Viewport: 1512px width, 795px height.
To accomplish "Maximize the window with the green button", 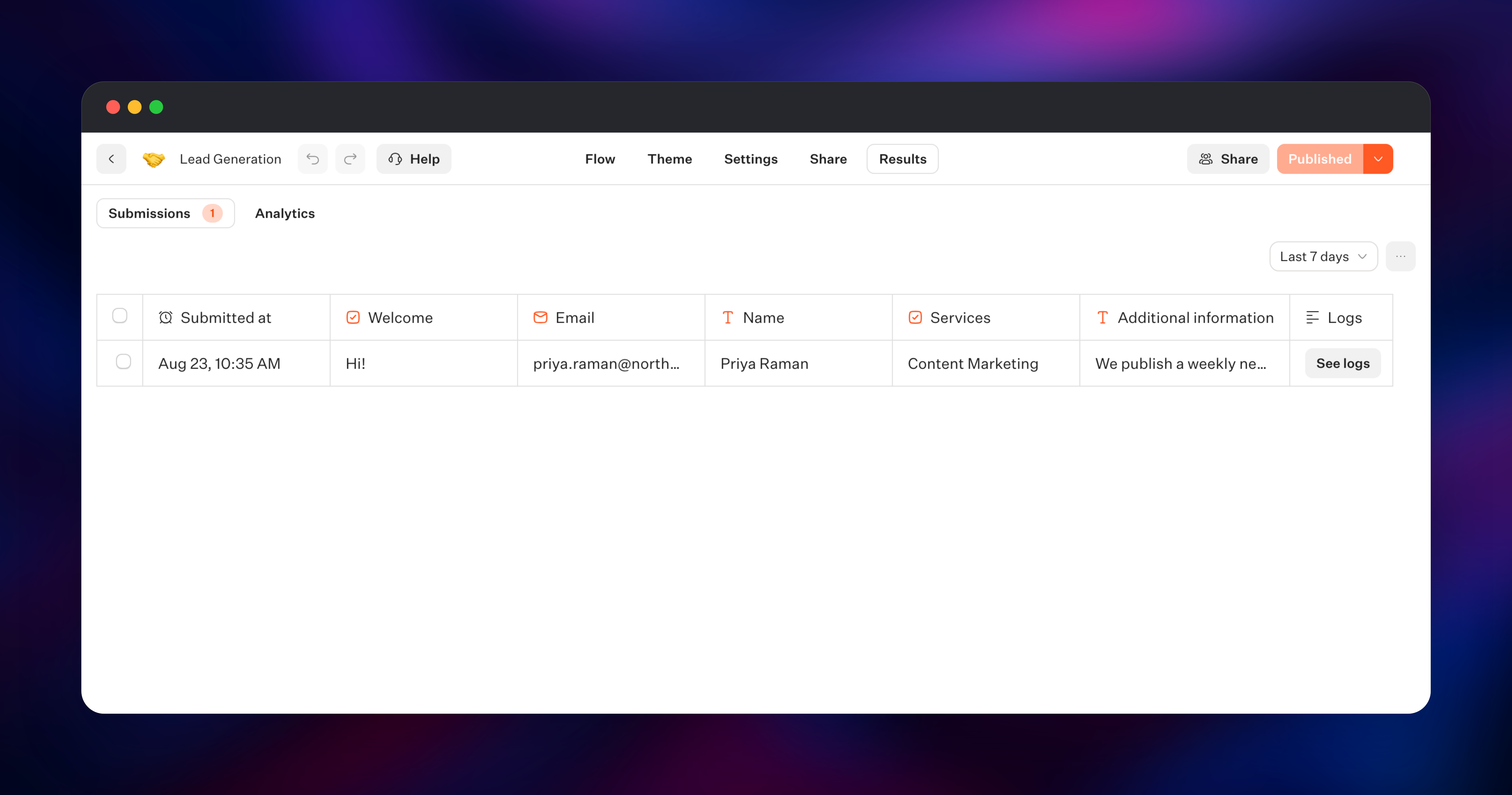I will [156, 107].
